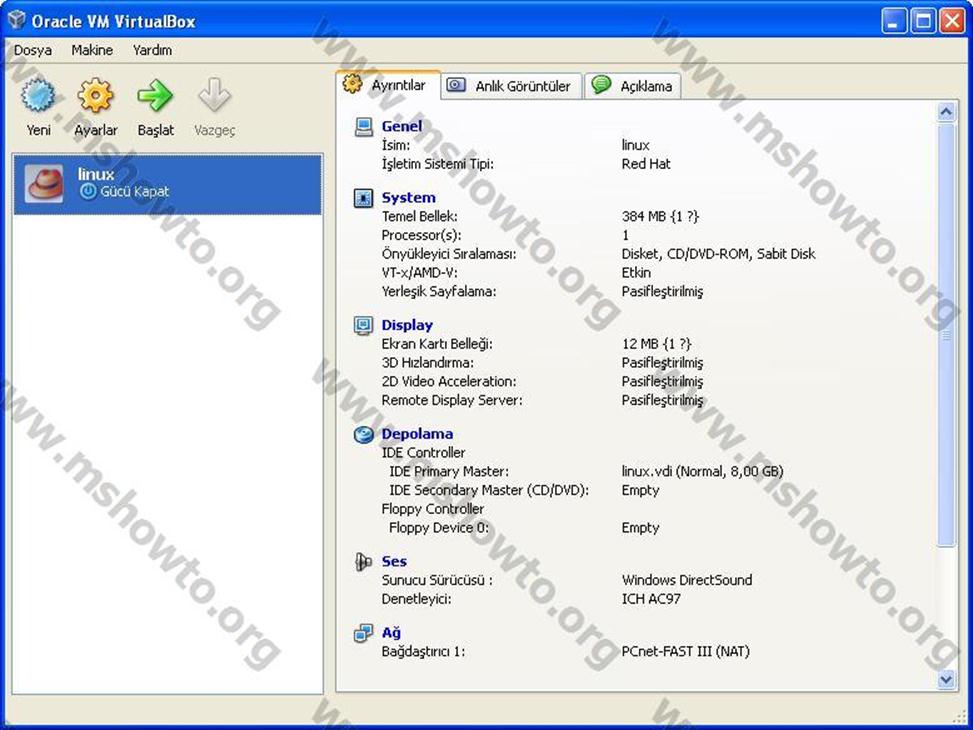Open Ayarlar settings gear icon
Image resolution: width=973 pixels, height=730 pixels.
pos(96,96)
